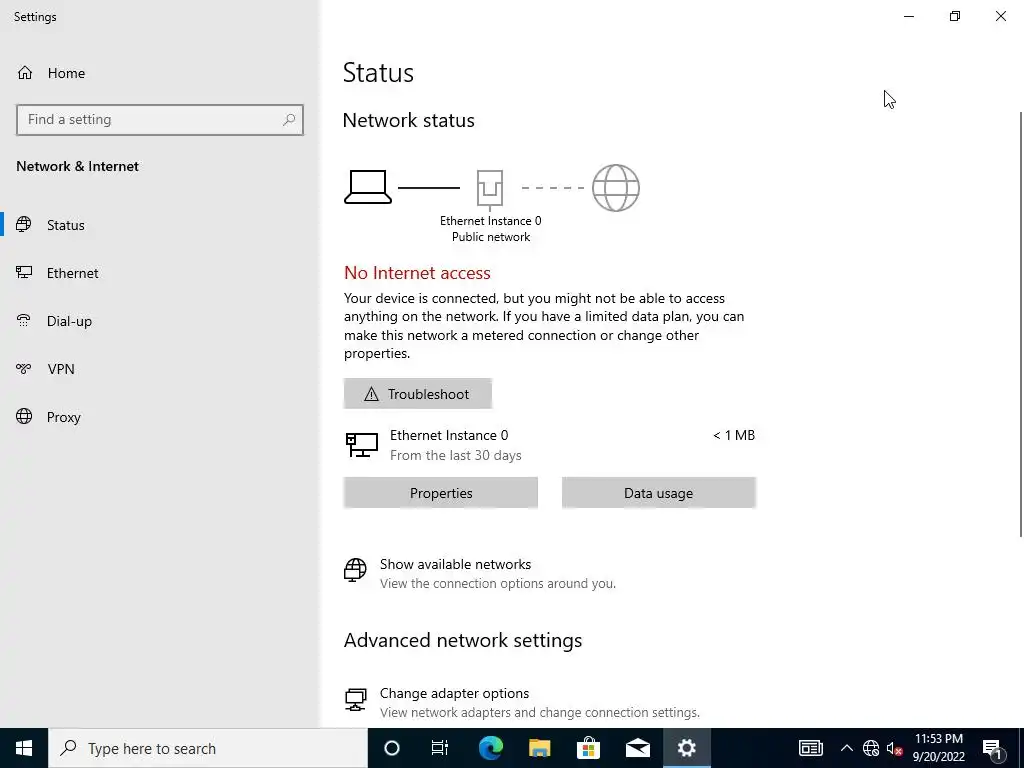Click the Advanced network settings heading
This screenshot has height=768, width=1024.
point(463,640)
